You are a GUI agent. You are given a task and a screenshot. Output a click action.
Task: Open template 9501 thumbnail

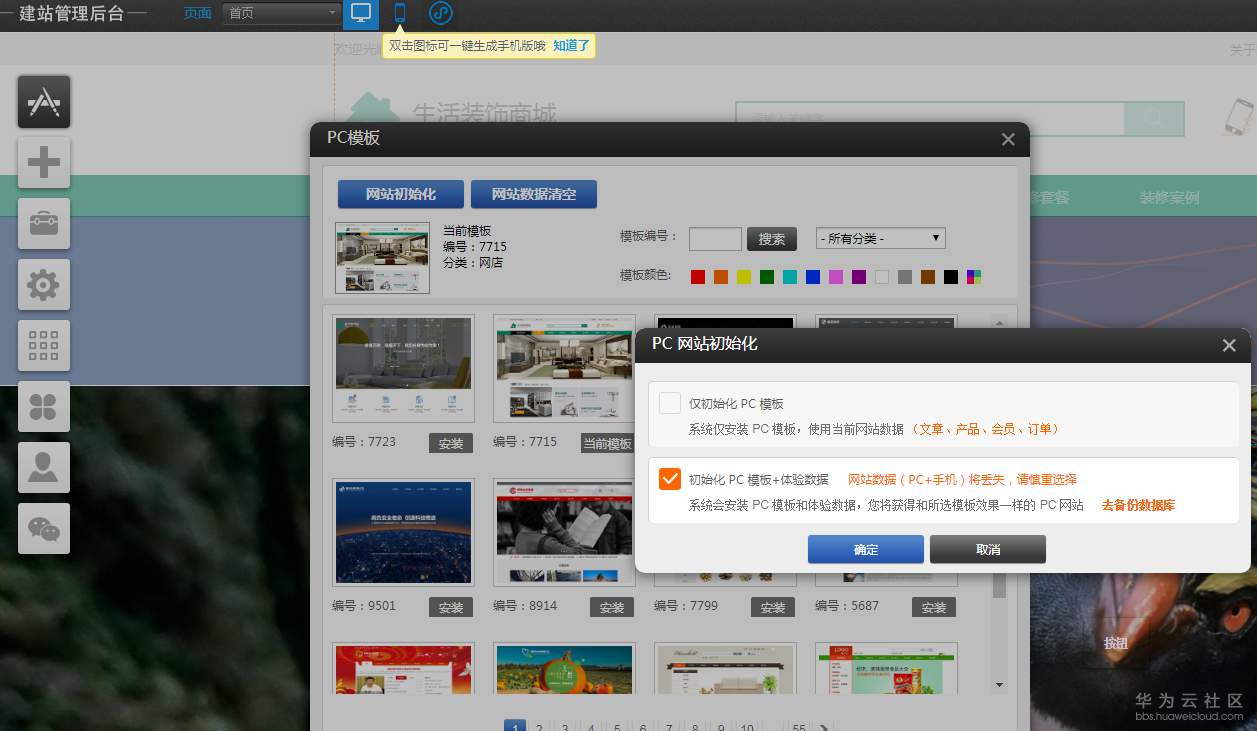tap(403, 532)
